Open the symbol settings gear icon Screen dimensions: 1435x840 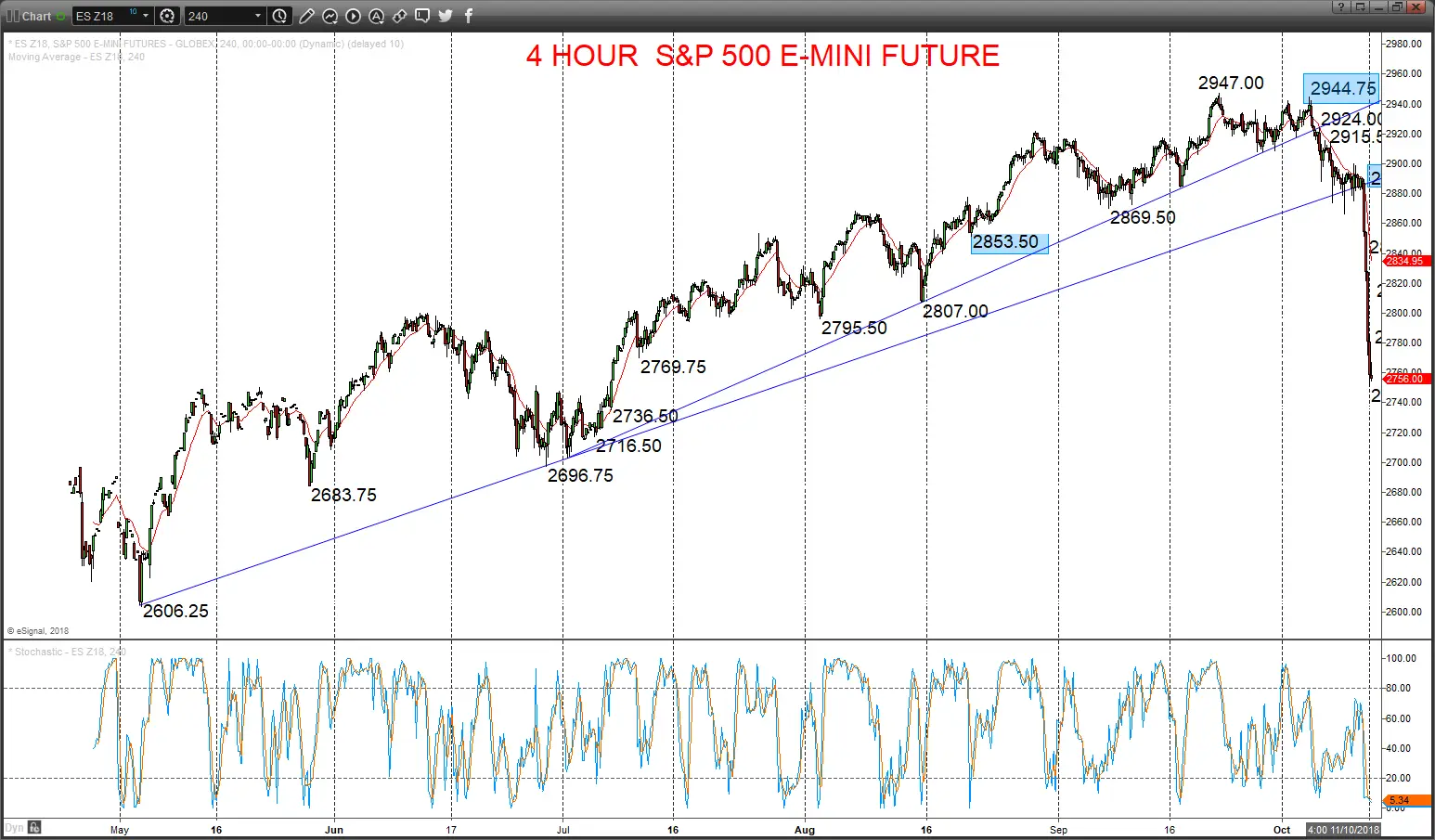point(167,16)
